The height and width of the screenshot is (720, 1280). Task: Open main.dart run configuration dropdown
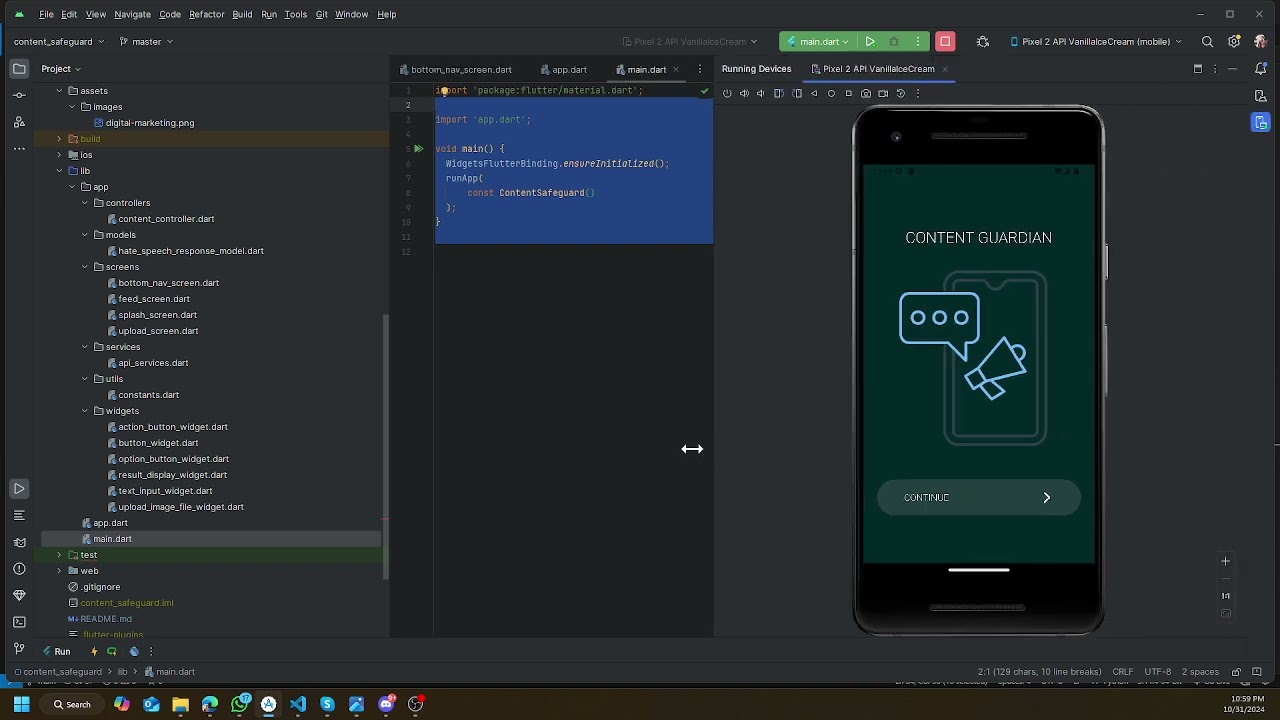click(x=818, y=42)
